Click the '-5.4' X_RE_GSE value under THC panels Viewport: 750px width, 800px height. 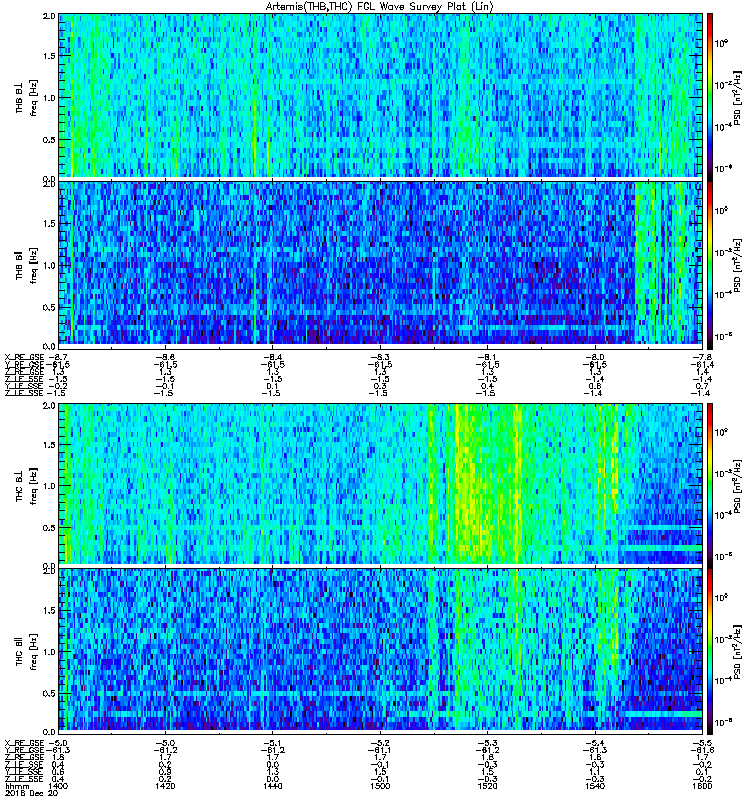(x=594, y=743)
